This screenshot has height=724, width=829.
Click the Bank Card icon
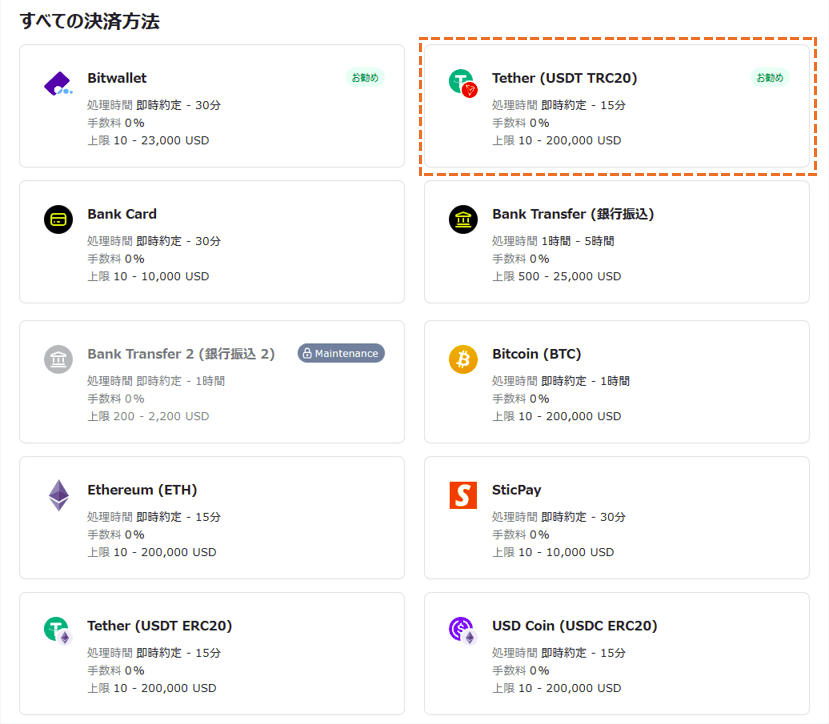(58, 219)
